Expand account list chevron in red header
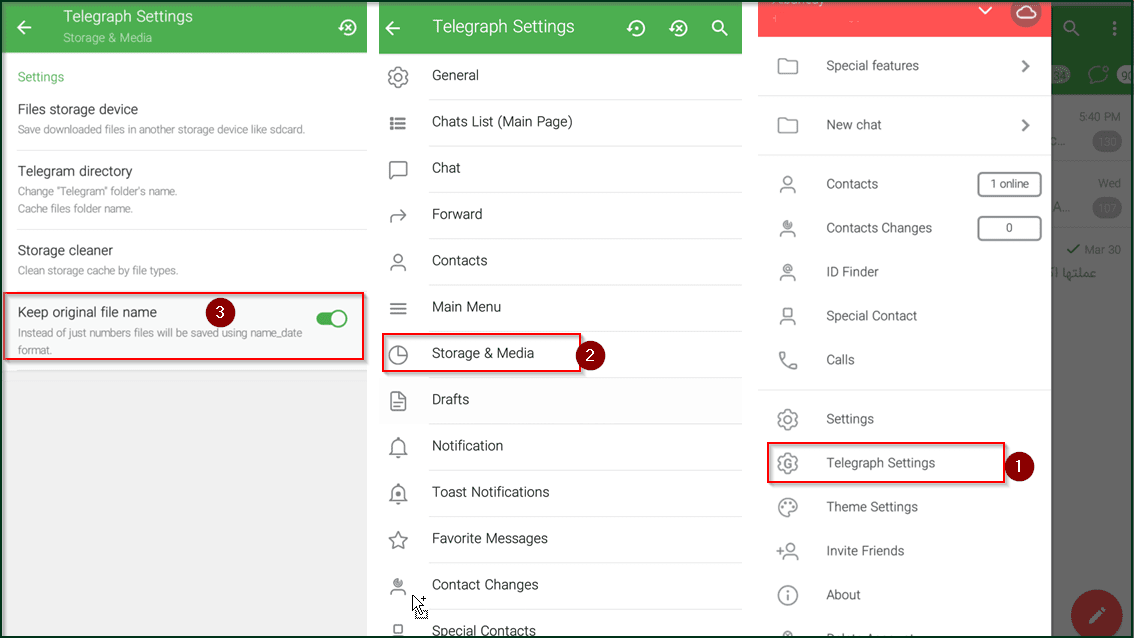The image size is (1134, 638). (x=985, y=11)
